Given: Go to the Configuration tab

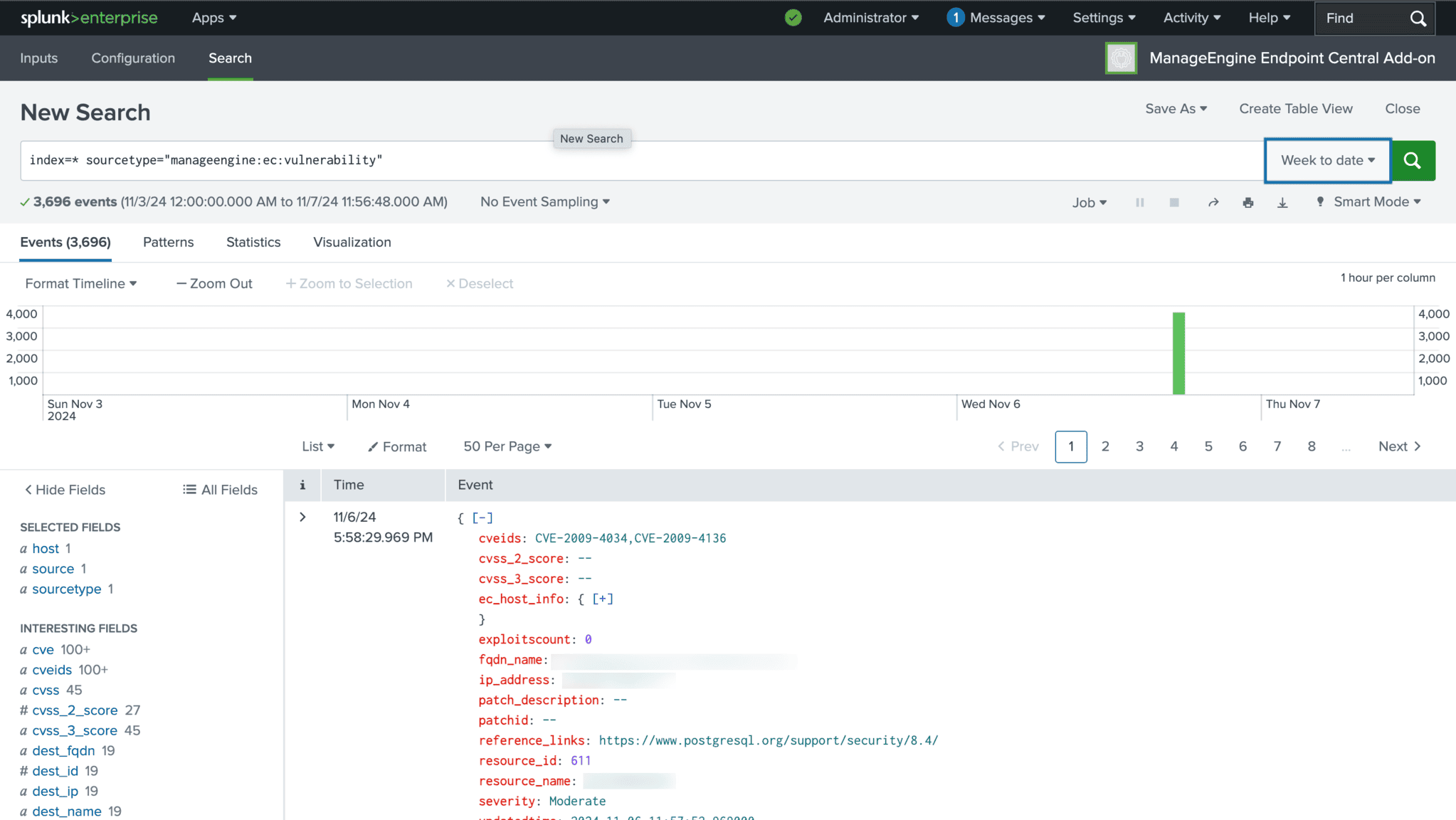Looking at the screenshot, I should click(133, 58).
